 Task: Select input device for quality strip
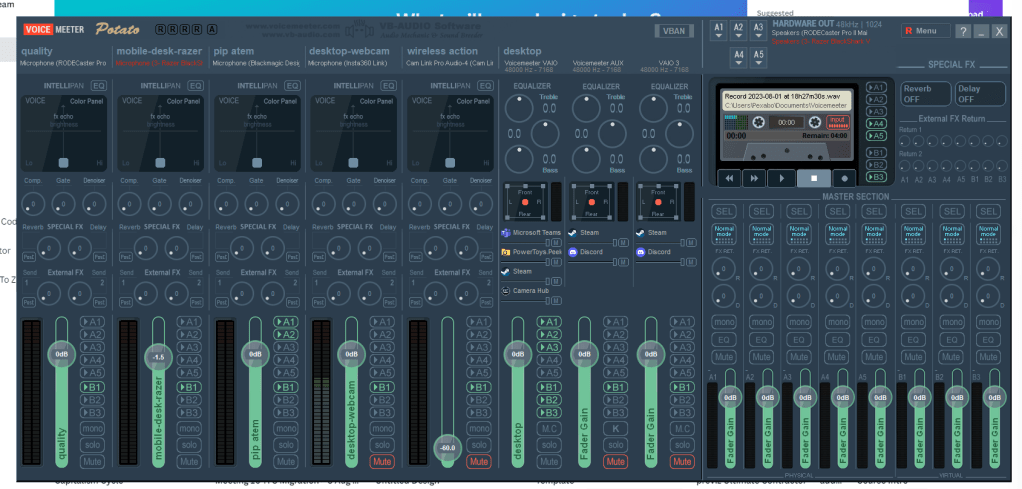click(x=63, y=63)
